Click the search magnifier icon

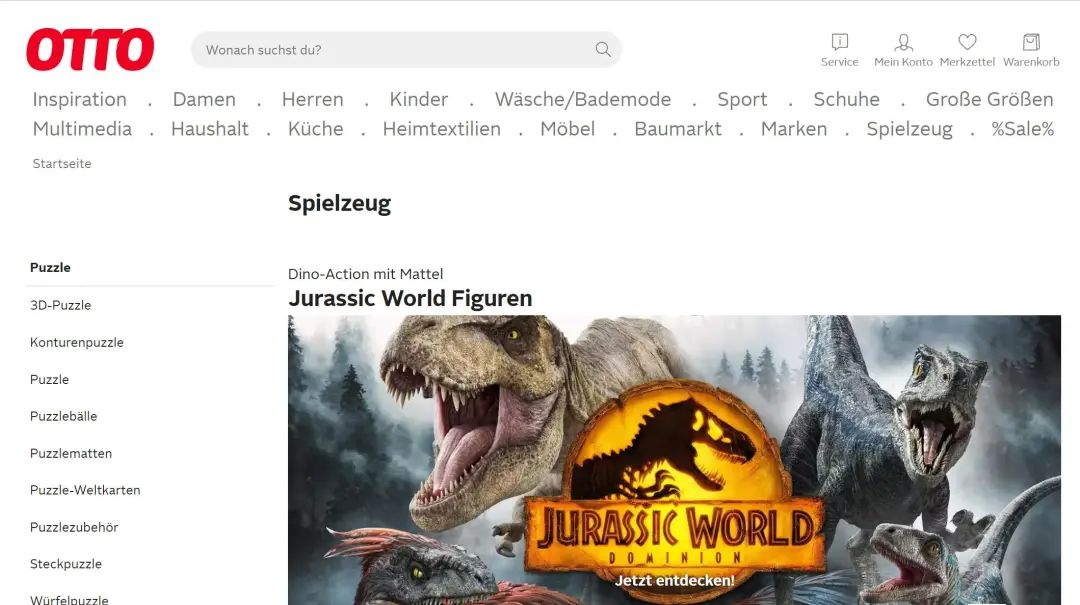603,50
